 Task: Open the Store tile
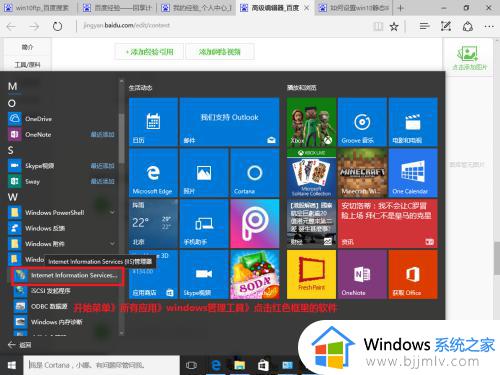point(153,275)
